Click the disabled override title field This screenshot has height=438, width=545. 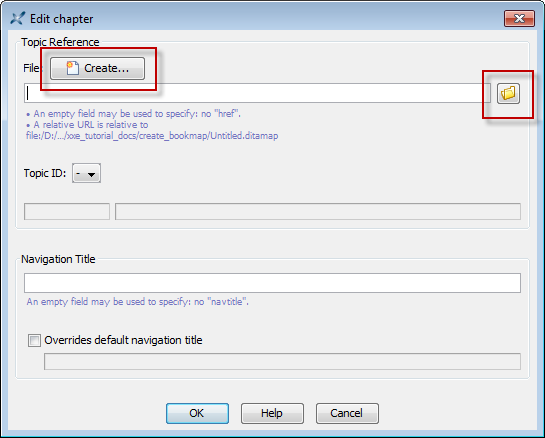[x=282, y=362]
